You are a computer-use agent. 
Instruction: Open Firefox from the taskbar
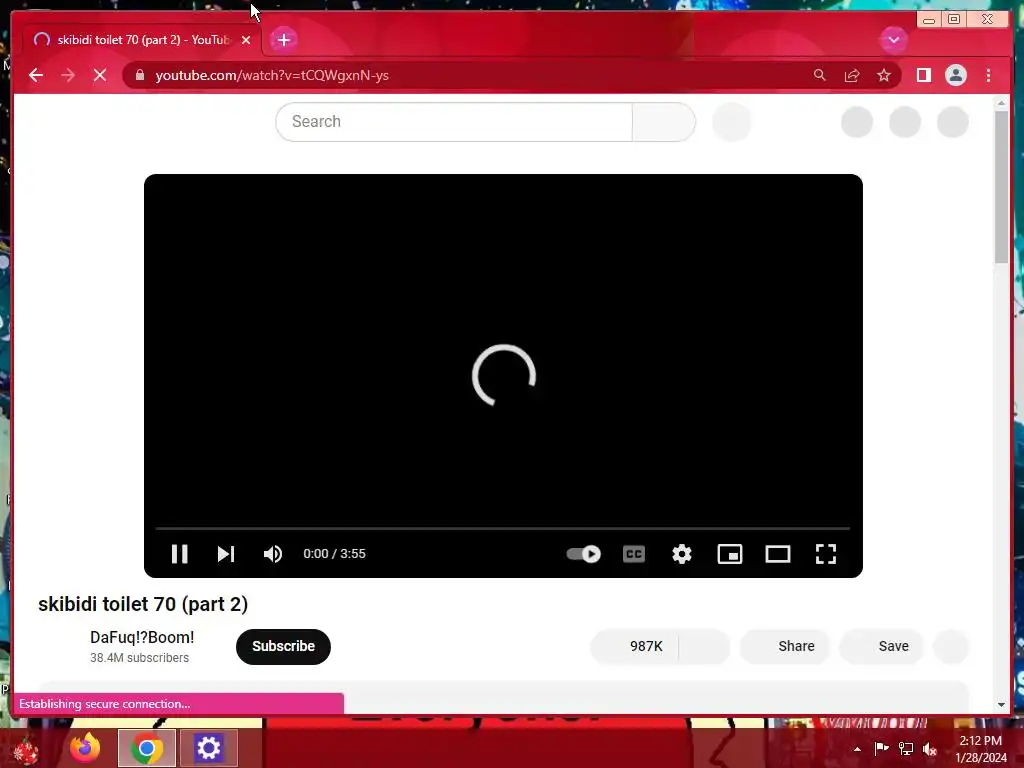(86, 748)
